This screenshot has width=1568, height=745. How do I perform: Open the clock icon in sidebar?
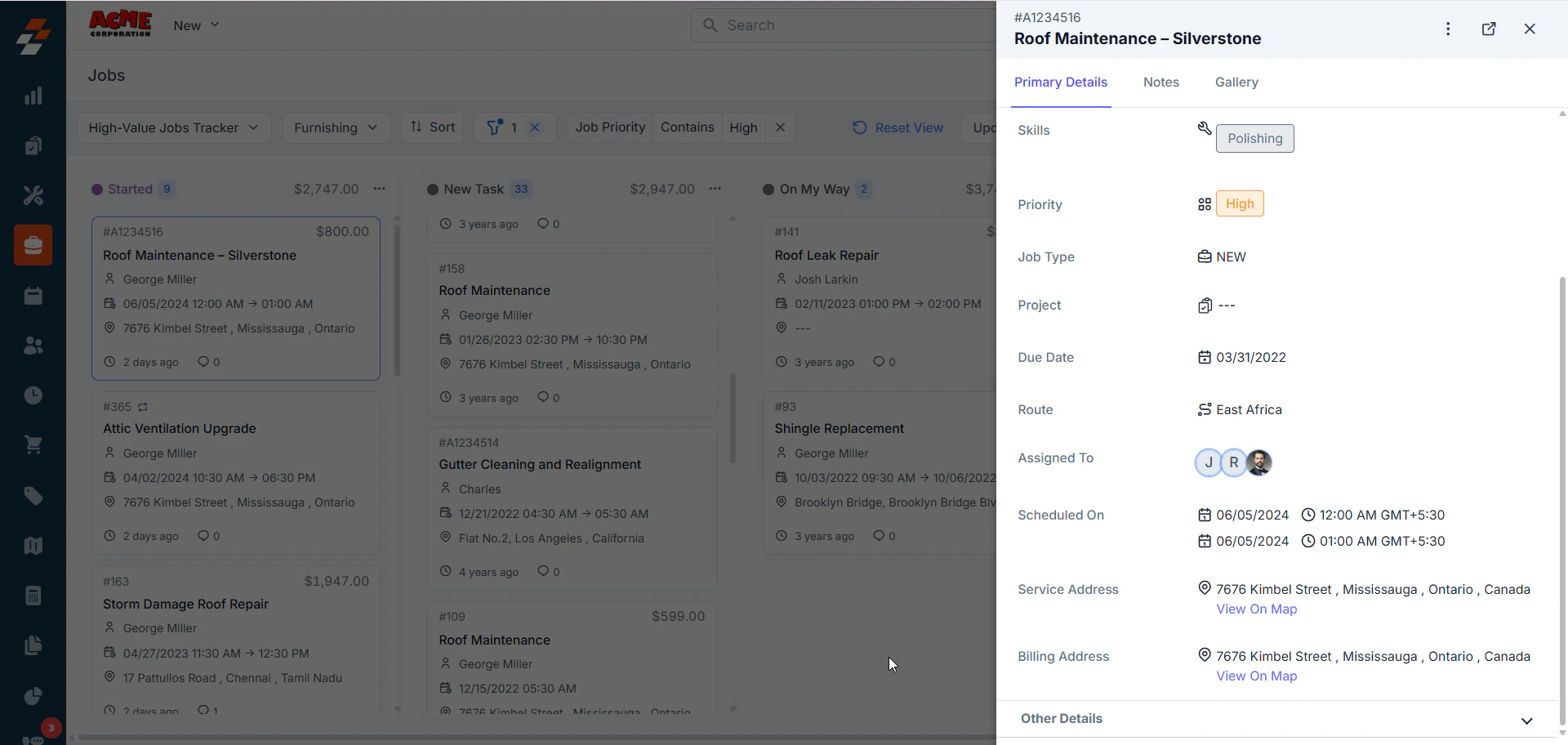(x=33, y=395)
